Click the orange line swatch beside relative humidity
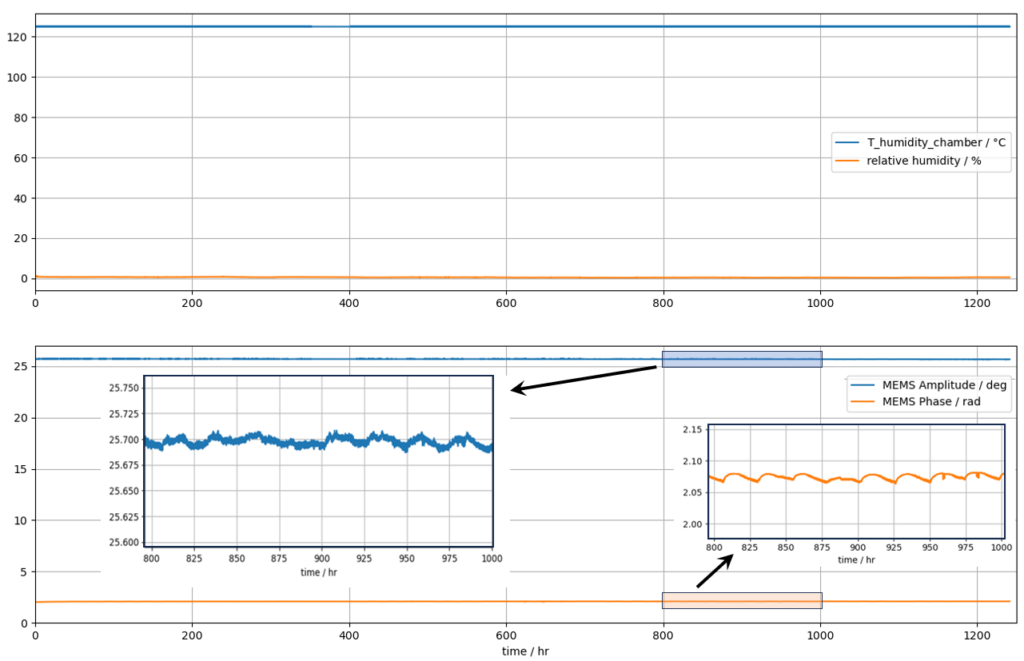1024x661 pixels. [x=848, y=161]
